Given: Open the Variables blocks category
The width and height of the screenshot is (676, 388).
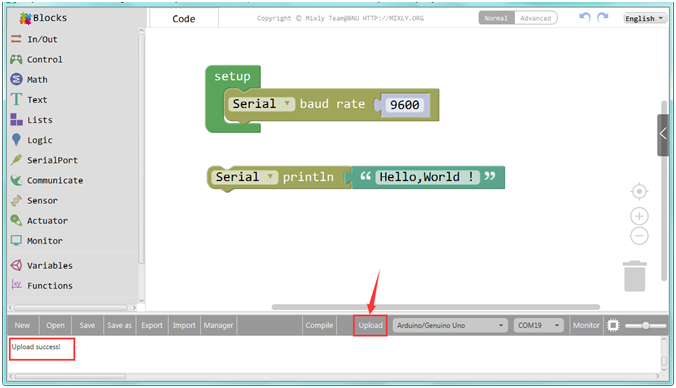Looking at the screenshot, I should (42, 265).
